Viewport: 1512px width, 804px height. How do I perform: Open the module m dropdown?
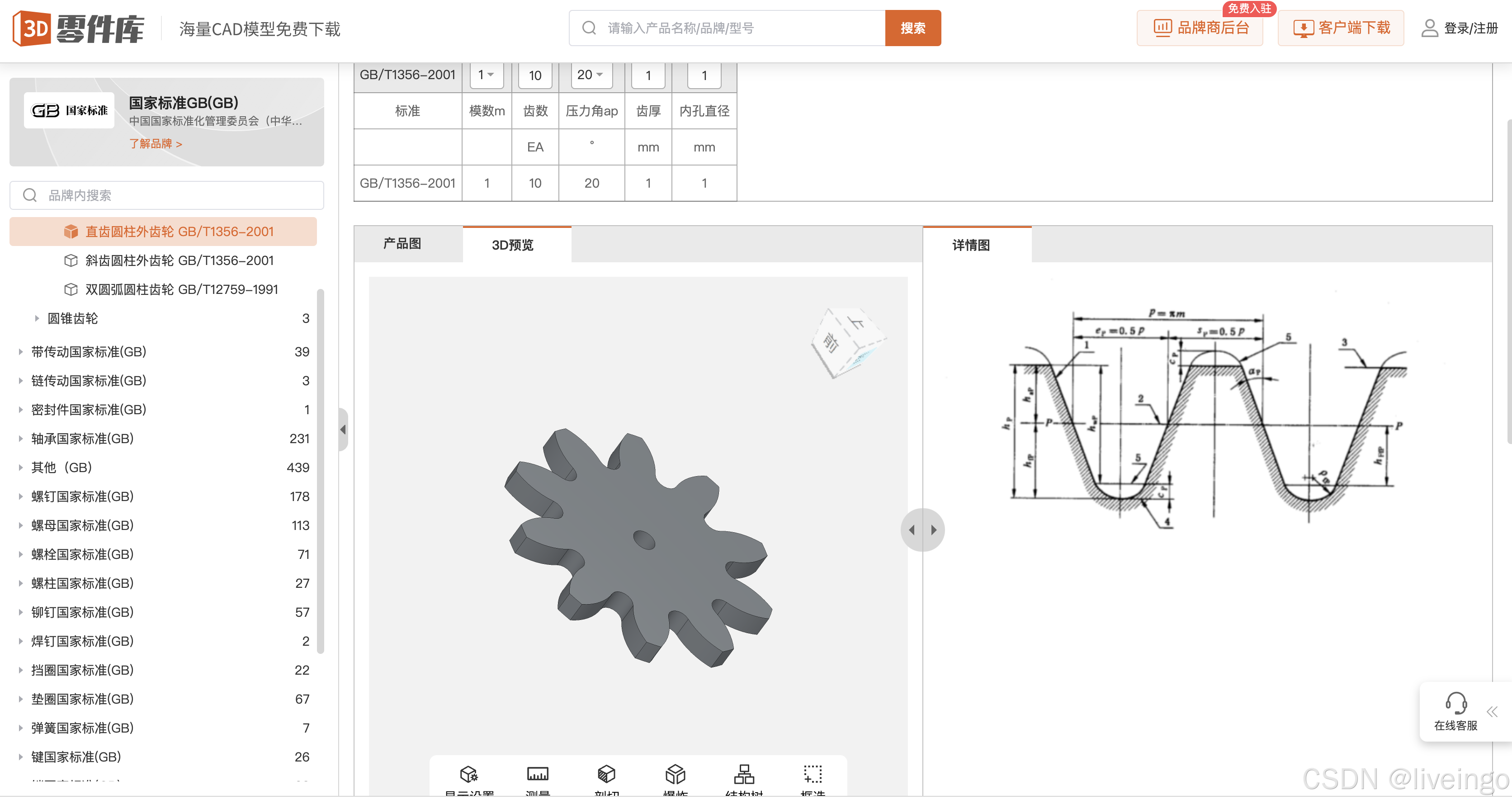click(486, 75)
